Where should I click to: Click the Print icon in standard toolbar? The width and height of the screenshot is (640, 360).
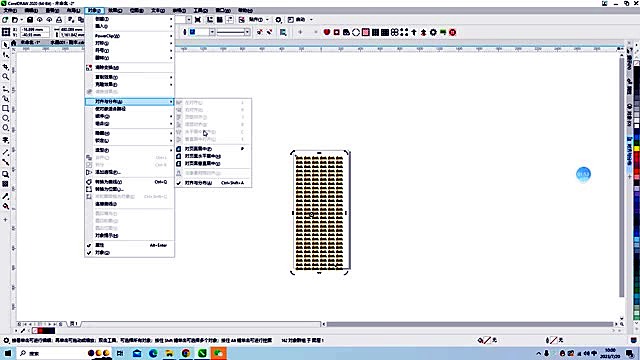(59, 20)
